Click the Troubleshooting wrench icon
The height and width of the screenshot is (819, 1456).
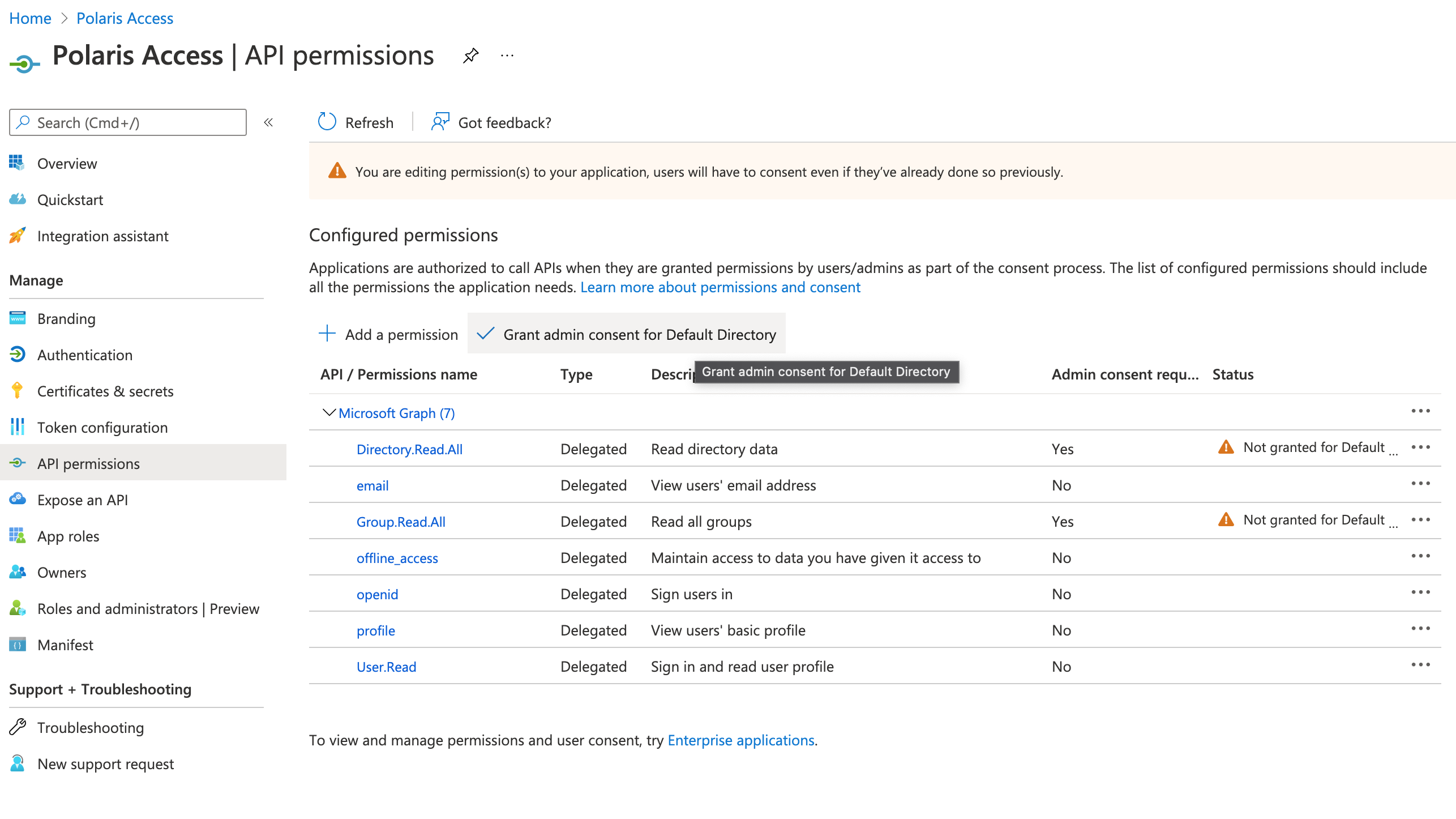(17, 727)
